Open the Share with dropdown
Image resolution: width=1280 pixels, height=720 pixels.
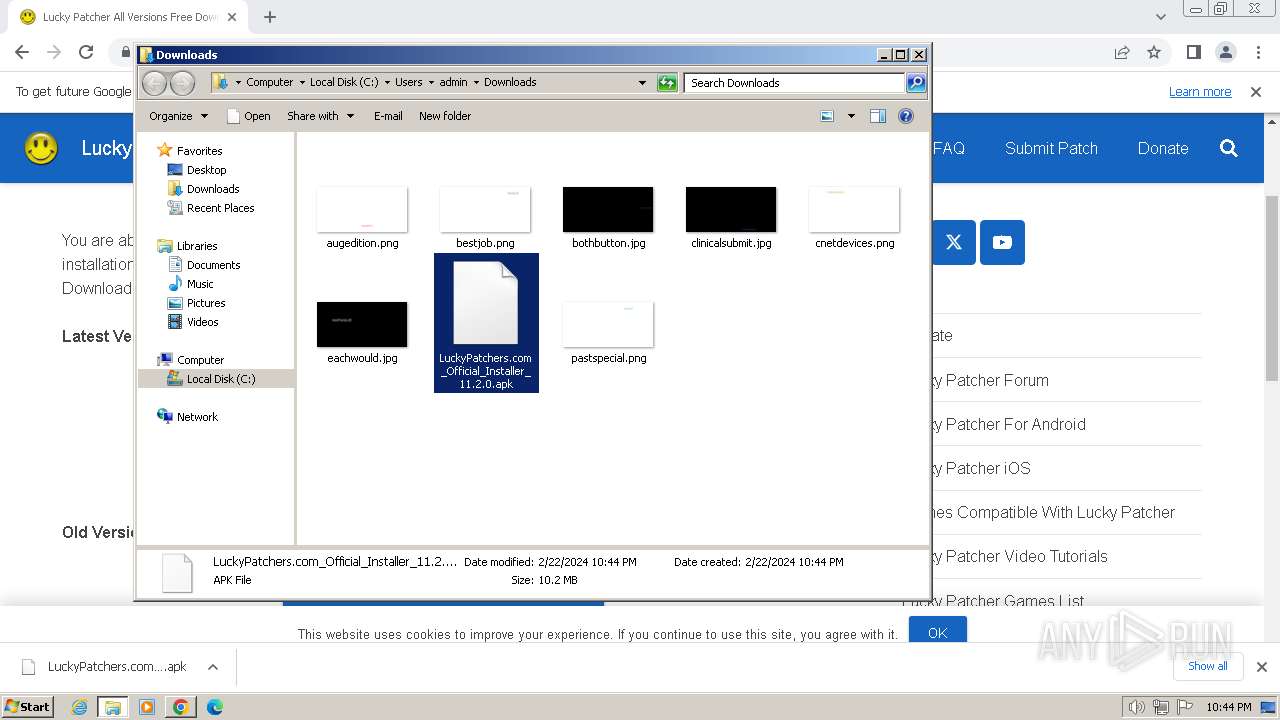tap(320, 116)
